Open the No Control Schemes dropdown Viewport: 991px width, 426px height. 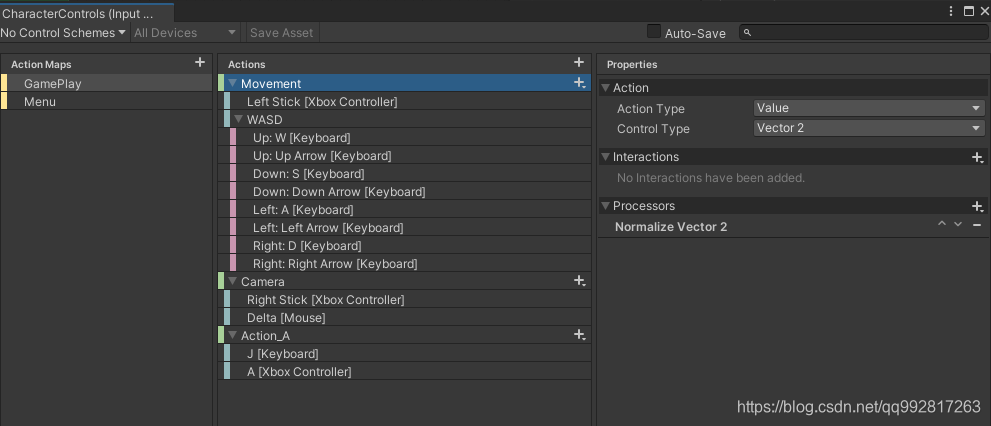[63, 32]
